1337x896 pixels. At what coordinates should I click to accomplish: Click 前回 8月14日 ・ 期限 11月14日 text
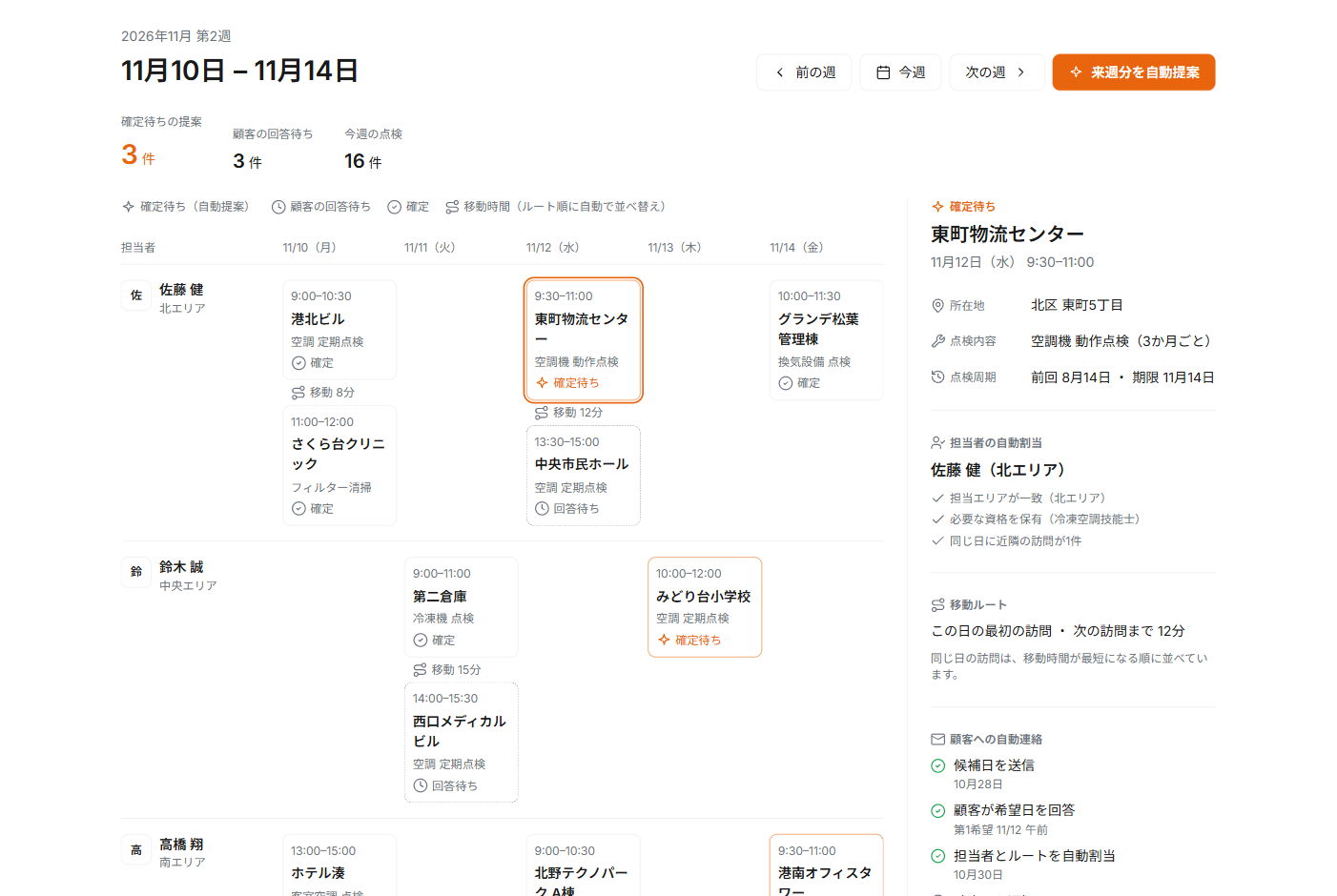pyautogui.click(x=1122, y=377)
